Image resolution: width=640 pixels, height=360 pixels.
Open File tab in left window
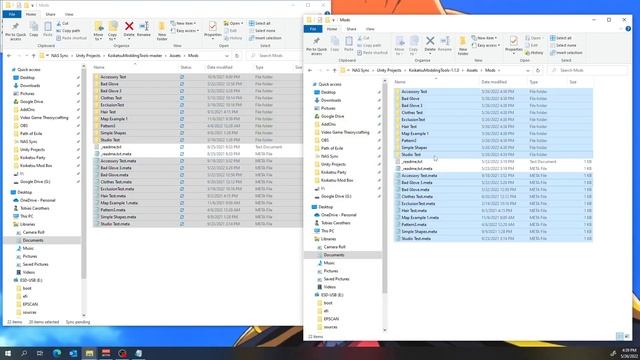point(12,14)
